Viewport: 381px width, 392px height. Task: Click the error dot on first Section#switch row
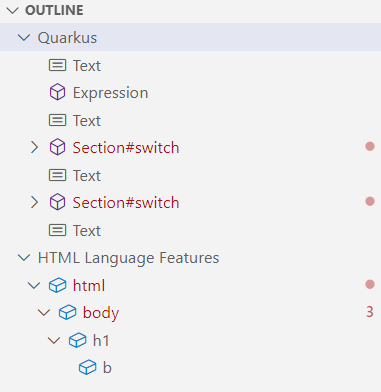click(x=370, y=146)
